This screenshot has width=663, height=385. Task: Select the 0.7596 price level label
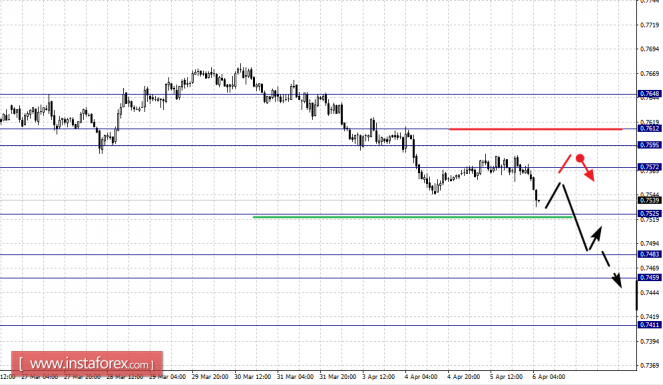pos(649,145)
